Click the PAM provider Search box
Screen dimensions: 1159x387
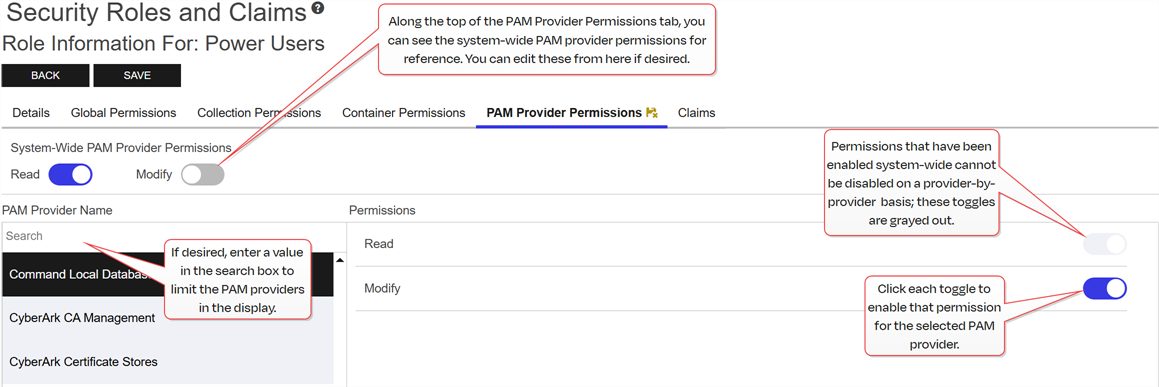(x=168, y=236)
